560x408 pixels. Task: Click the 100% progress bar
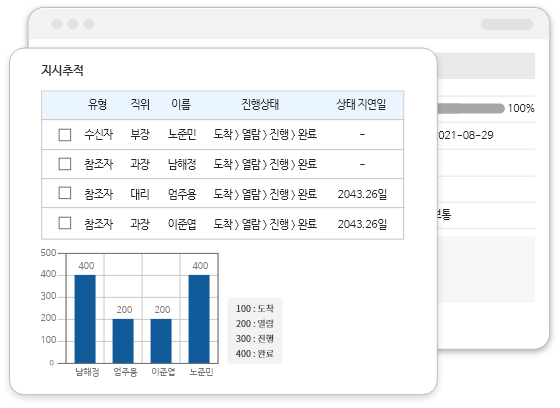[x=471, y=108]
